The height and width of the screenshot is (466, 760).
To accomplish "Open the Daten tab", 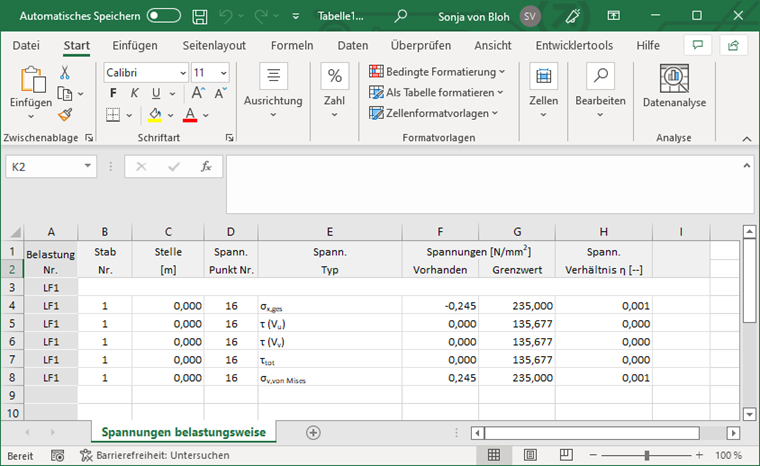I will click(353, 46).
